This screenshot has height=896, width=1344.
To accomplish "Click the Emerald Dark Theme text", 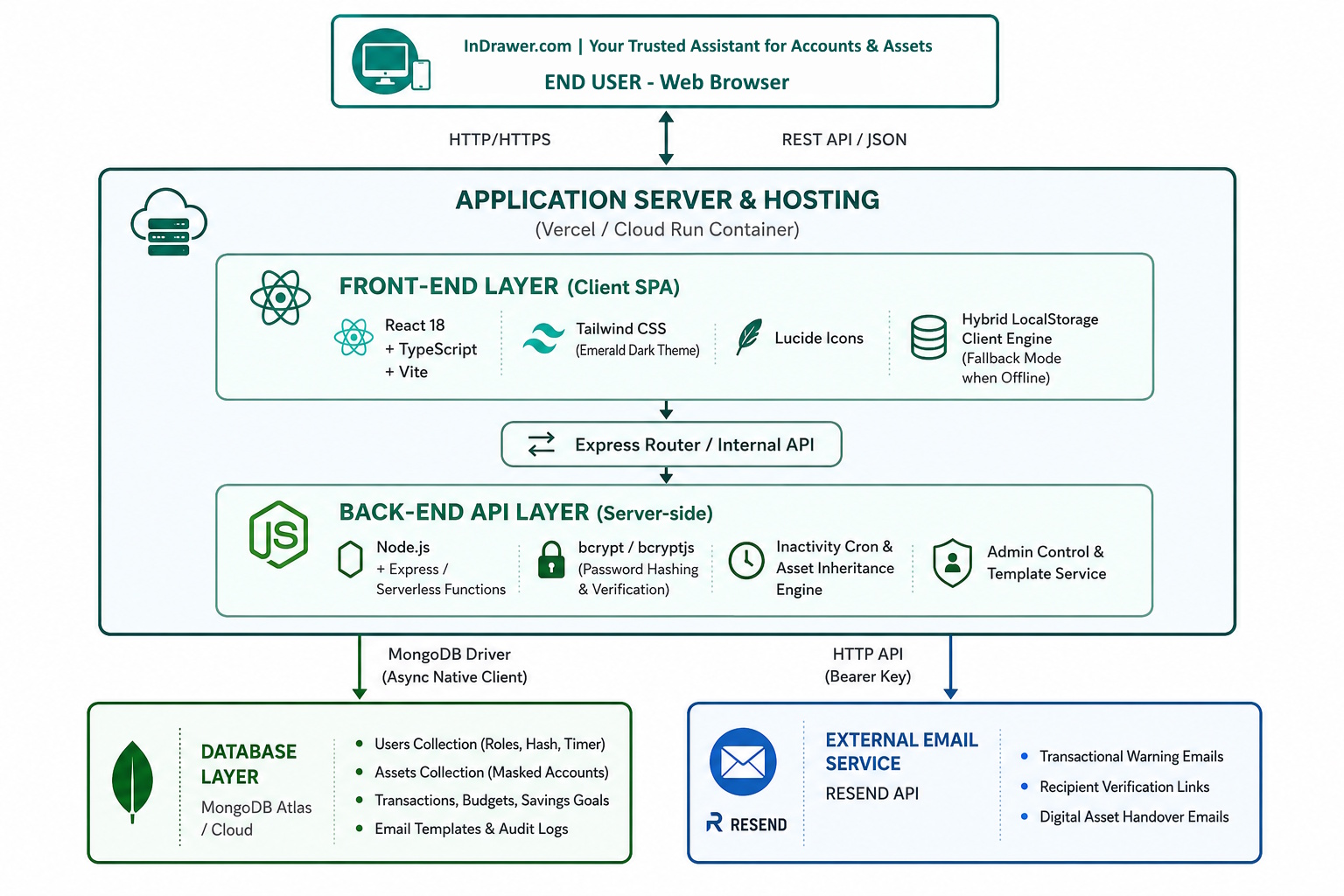I will 638,351.
